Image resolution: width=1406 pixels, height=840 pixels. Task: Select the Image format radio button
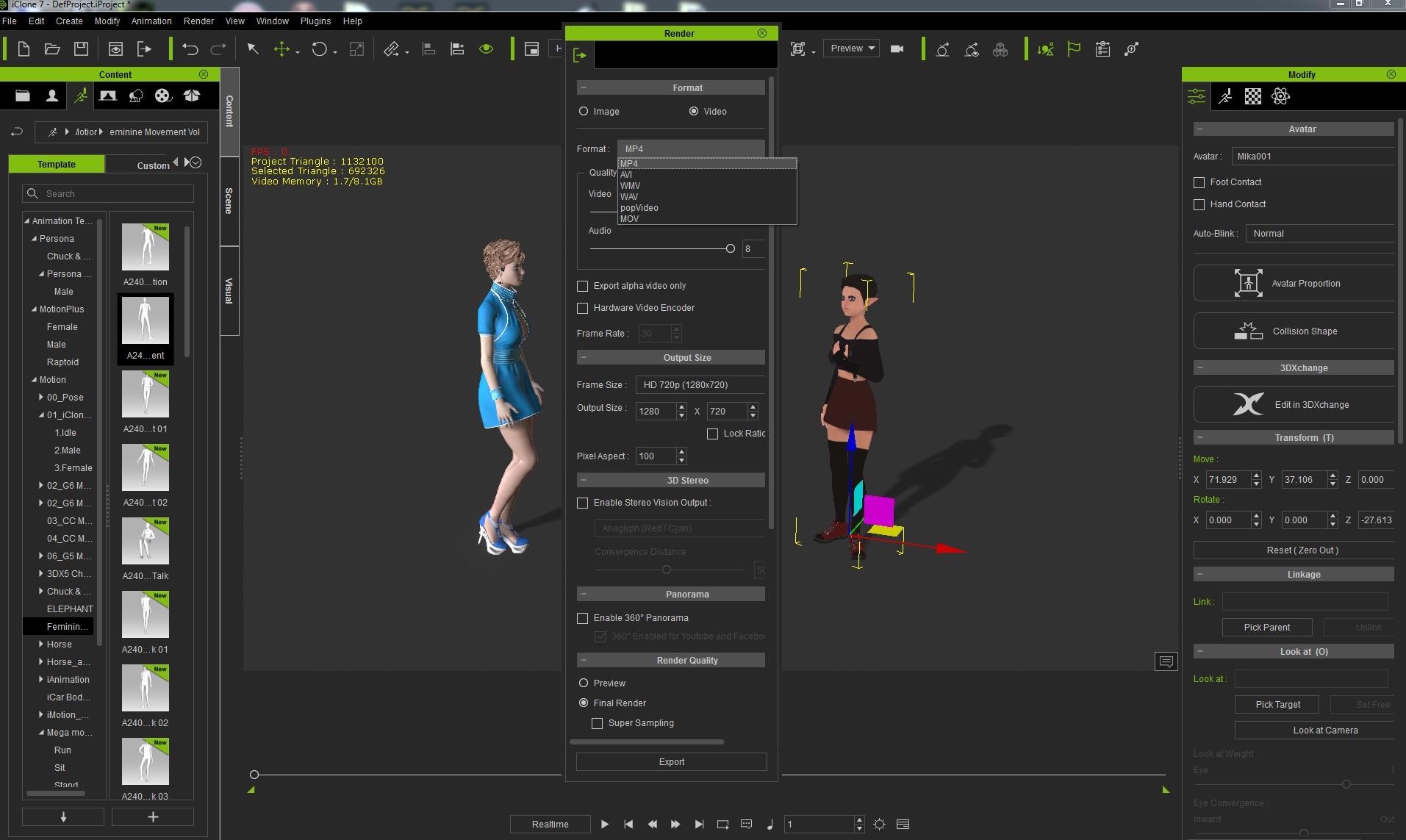point(584,112)
